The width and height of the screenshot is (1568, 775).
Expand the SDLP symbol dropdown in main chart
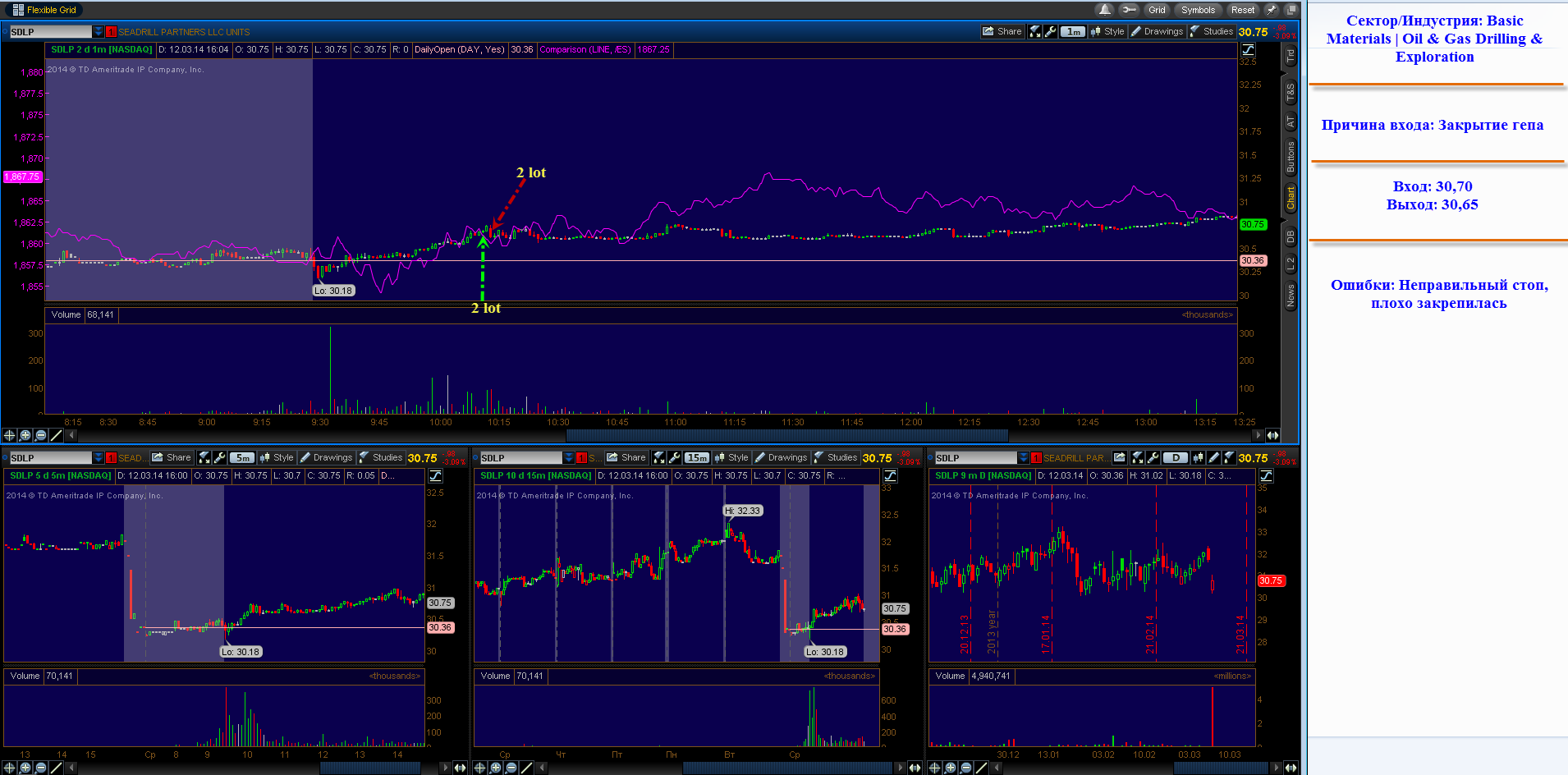point(99,31)
